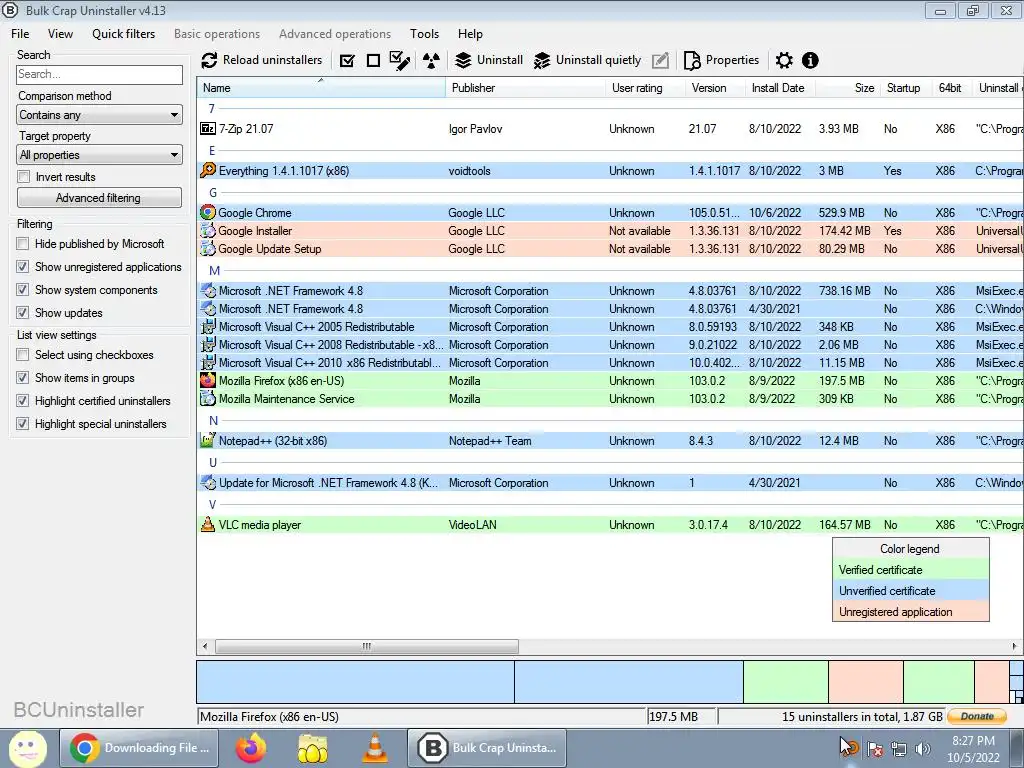Sort by the Install Date column header
The height and width of the screenshot is (768, 1024).
[780, 88]
